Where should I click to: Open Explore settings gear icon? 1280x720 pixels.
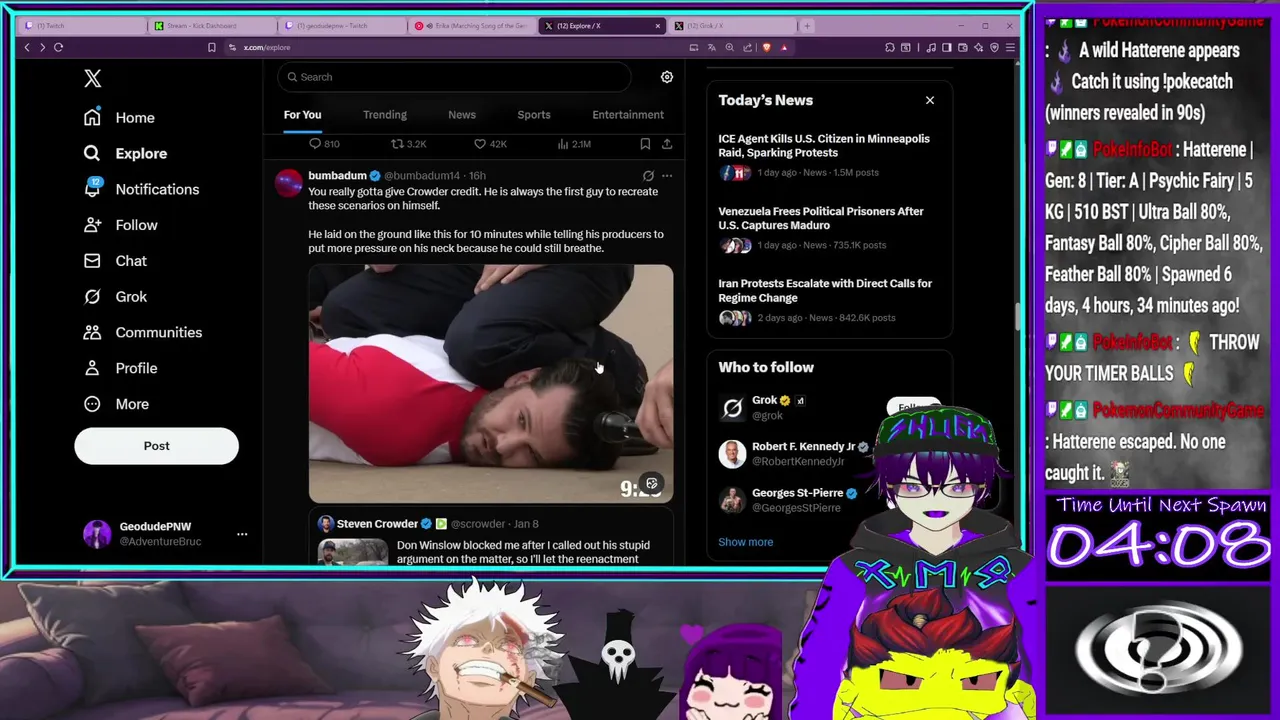pos(667,77)
